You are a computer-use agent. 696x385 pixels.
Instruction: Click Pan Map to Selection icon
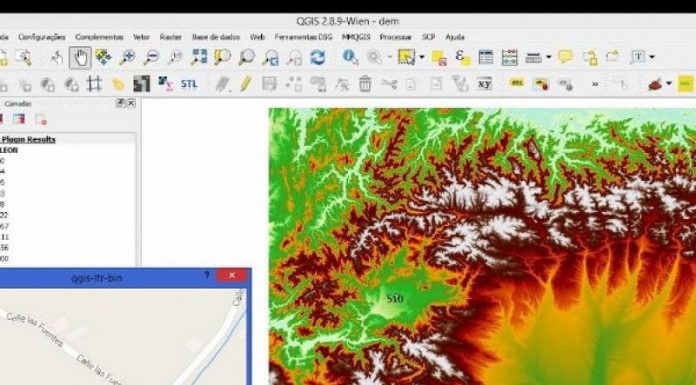pos(103,57)
